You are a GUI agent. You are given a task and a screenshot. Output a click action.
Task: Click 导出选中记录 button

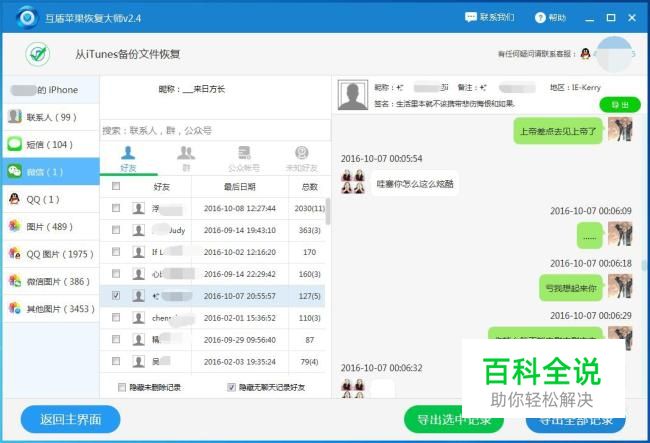point(454,419)
